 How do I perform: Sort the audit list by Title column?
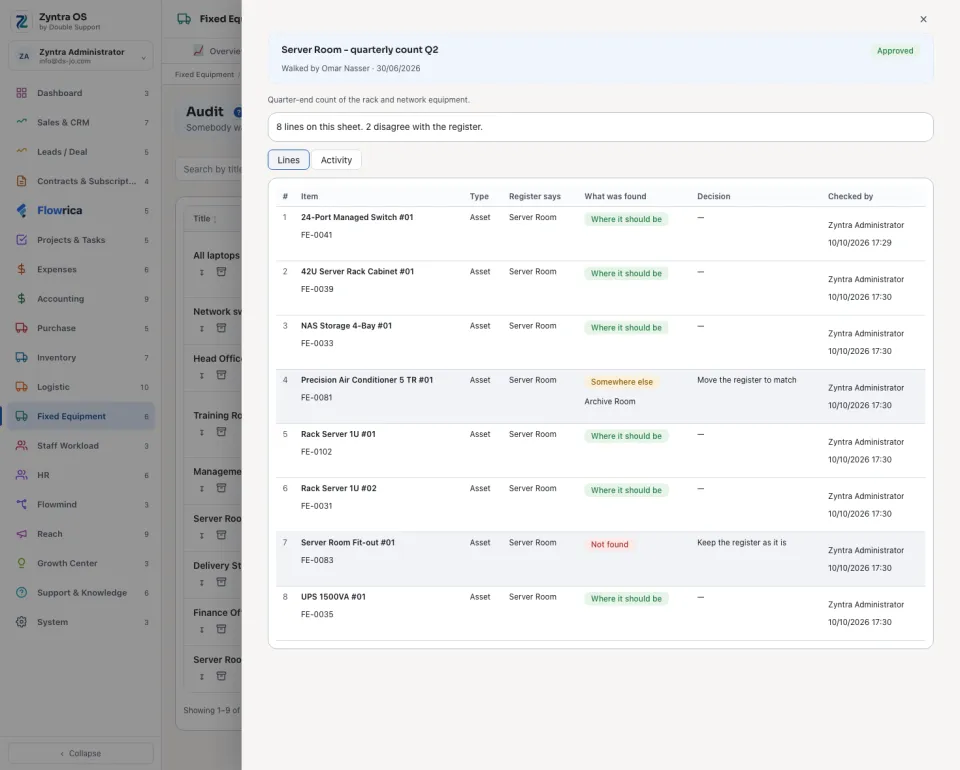204,219
